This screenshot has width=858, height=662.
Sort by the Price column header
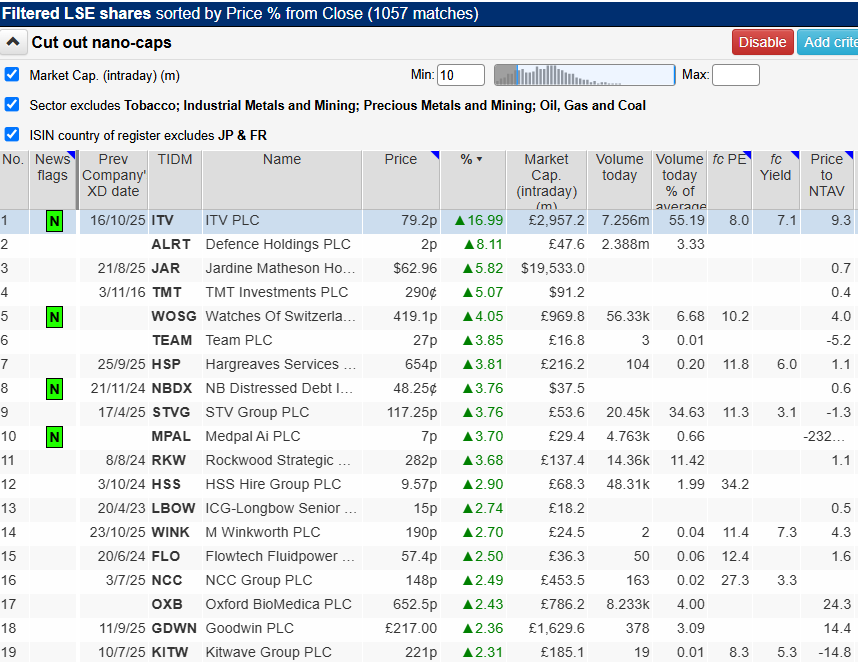pyautogui.click(x=401, y=180)
